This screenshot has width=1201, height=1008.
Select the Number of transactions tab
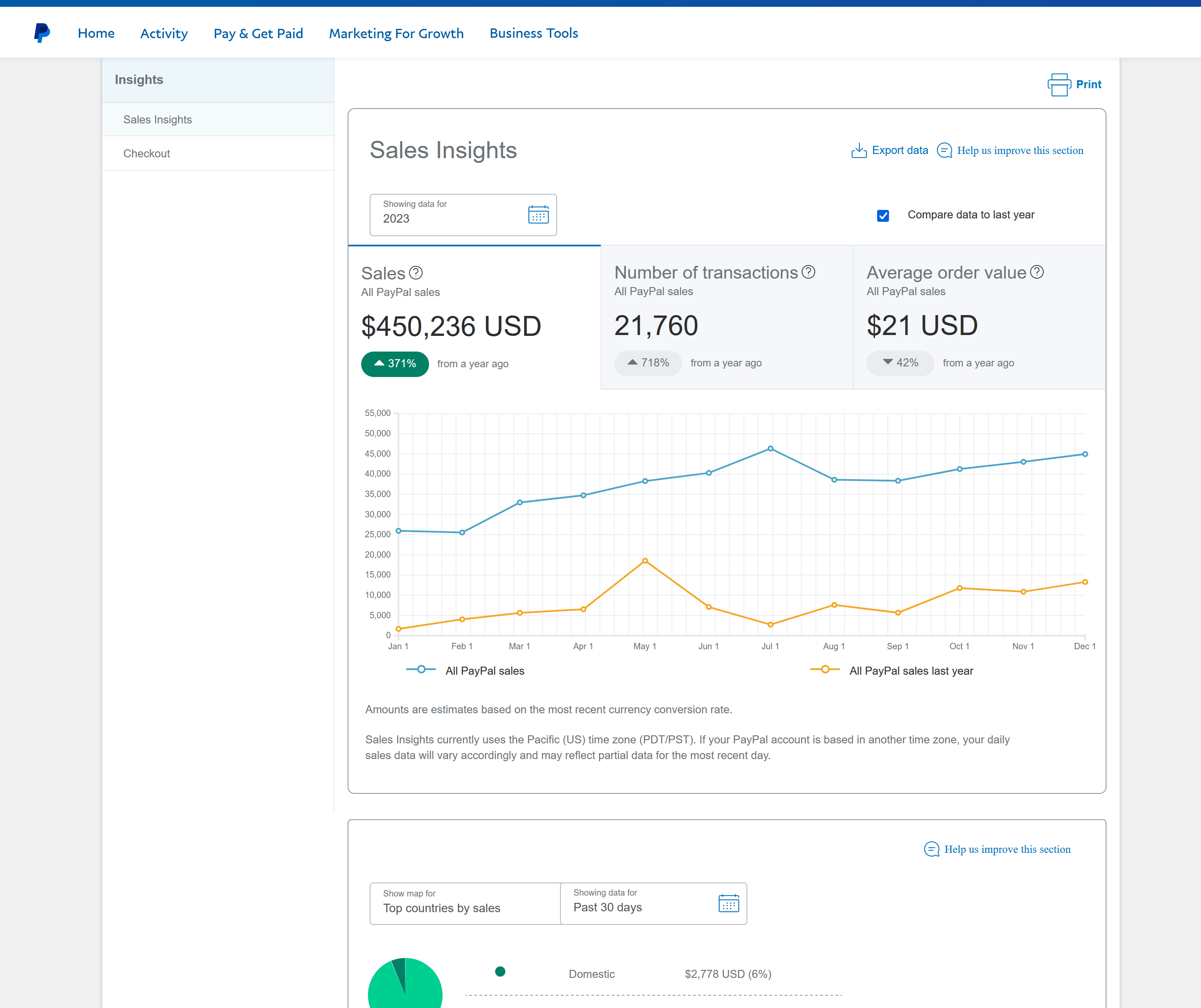(726, 318)
